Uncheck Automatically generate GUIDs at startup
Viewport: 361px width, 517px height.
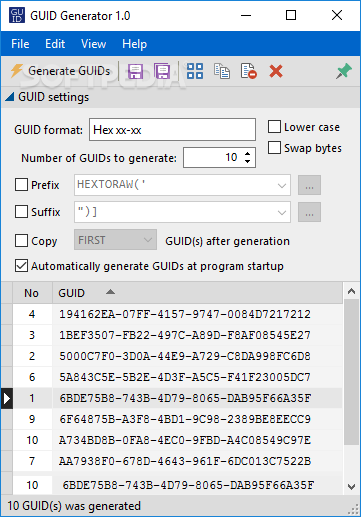[21, 266]
